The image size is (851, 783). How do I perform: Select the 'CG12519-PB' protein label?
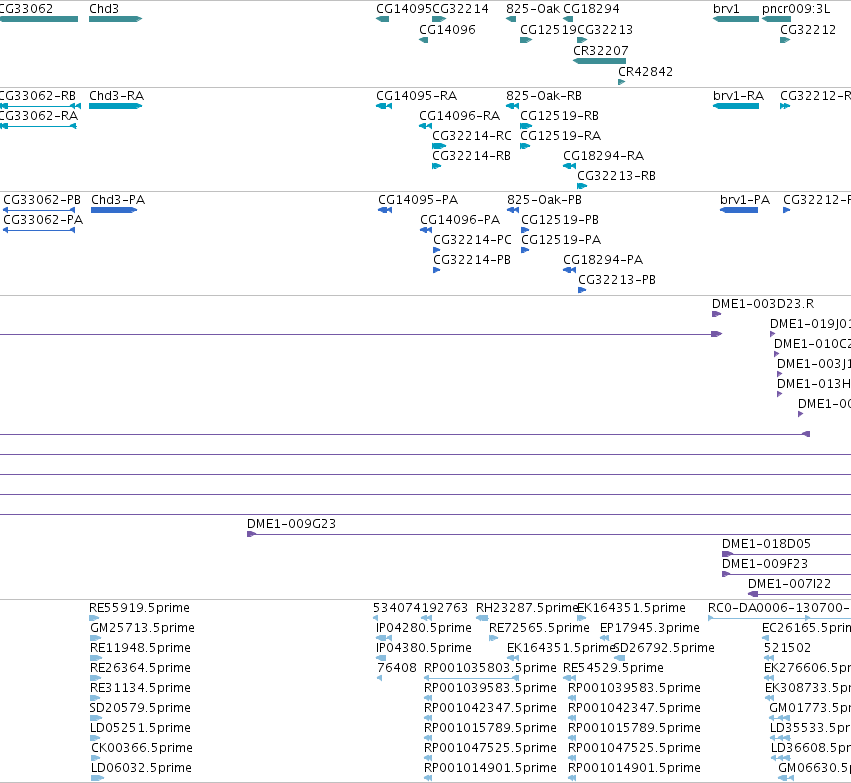(560, 220)
